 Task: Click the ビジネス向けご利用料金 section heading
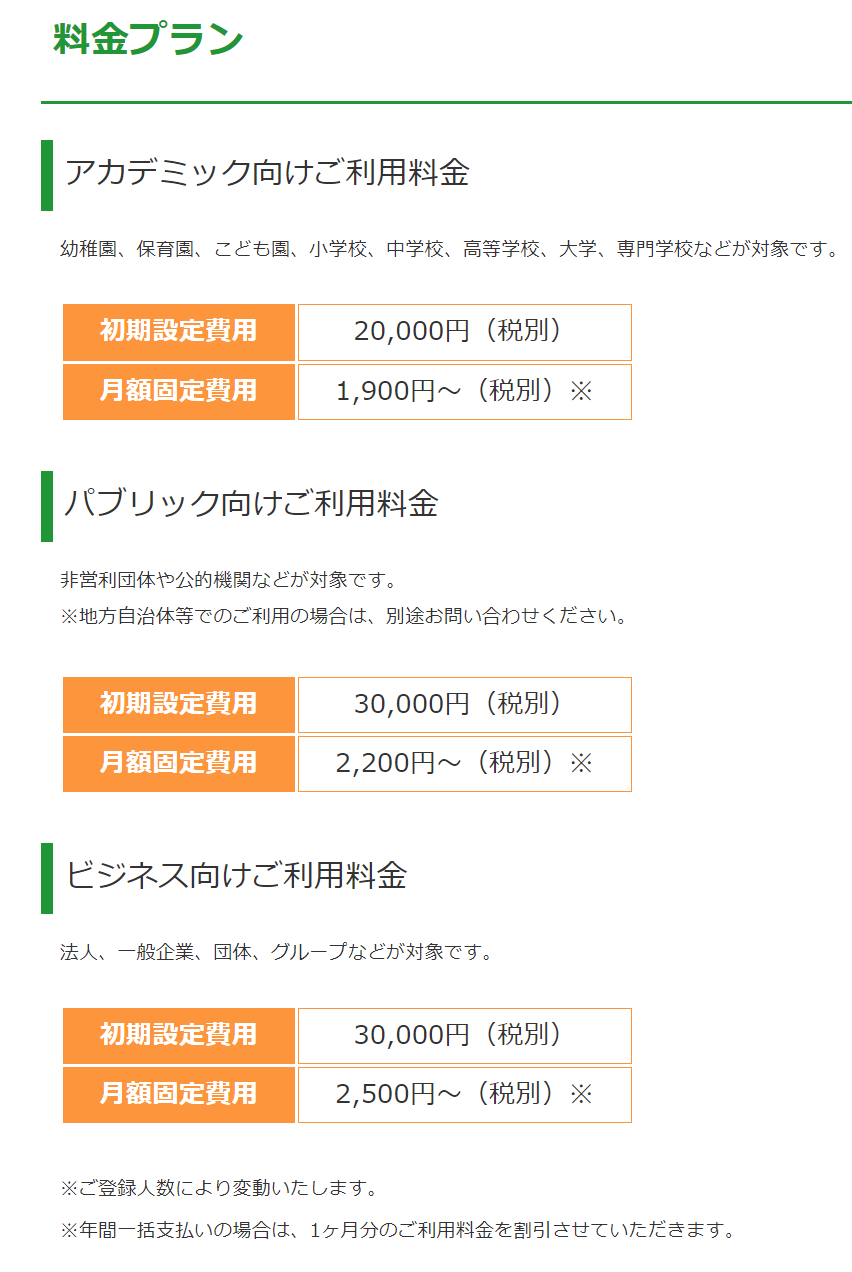point(236,876)
